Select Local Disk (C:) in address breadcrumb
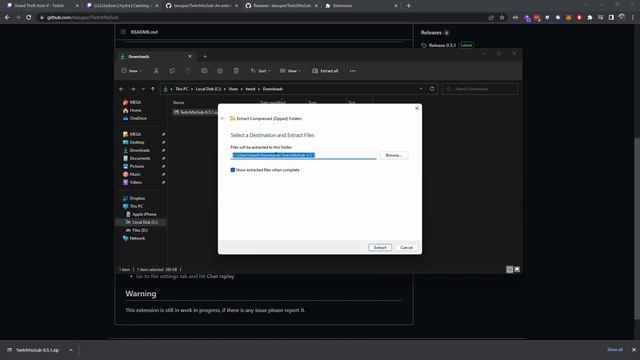 point(208,89)
